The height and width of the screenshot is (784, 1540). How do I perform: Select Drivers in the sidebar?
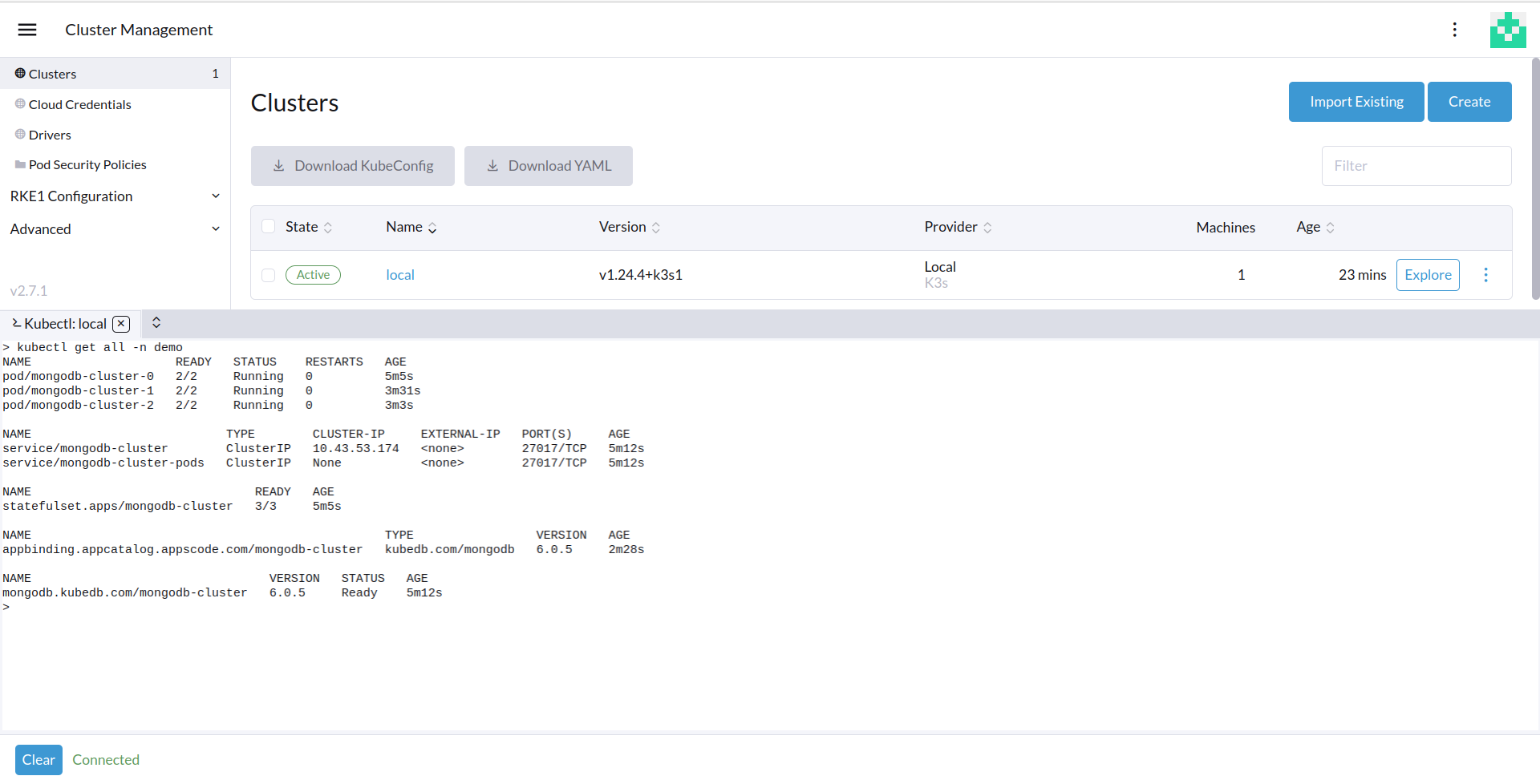[x=50, y=135]
